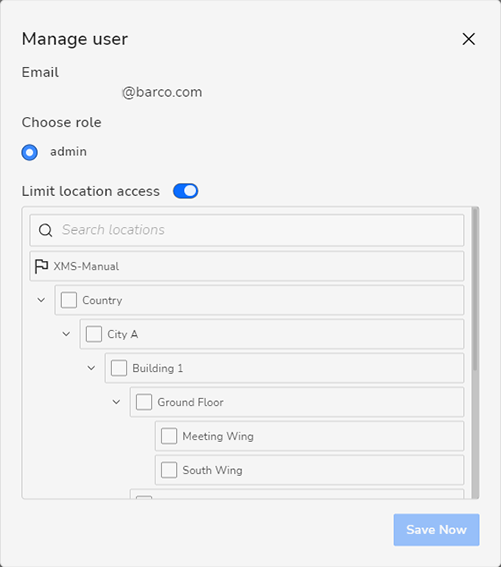
Task: Close the Manage user dialog
Action: [468, 39]
